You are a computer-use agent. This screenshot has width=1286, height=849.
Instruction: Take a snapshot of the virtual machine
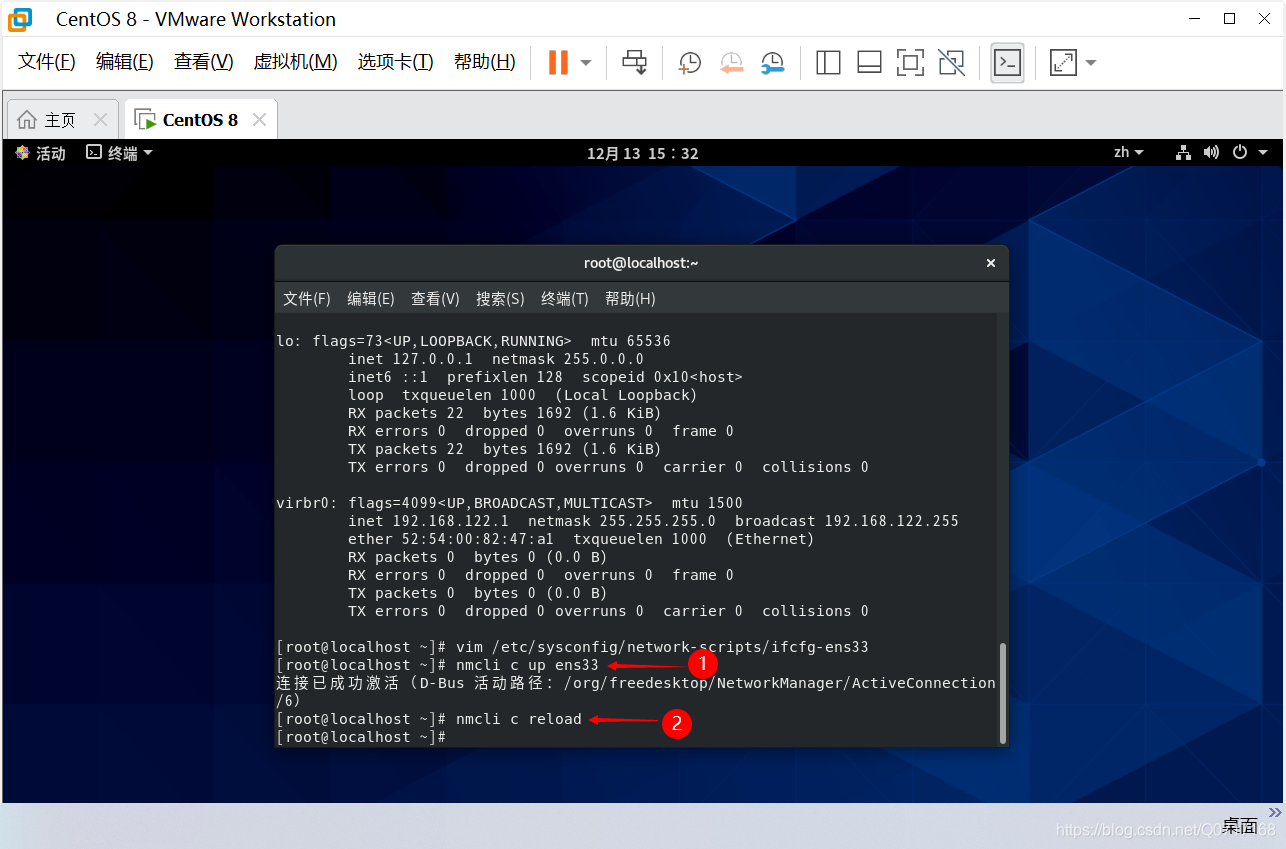pos(689,63)
